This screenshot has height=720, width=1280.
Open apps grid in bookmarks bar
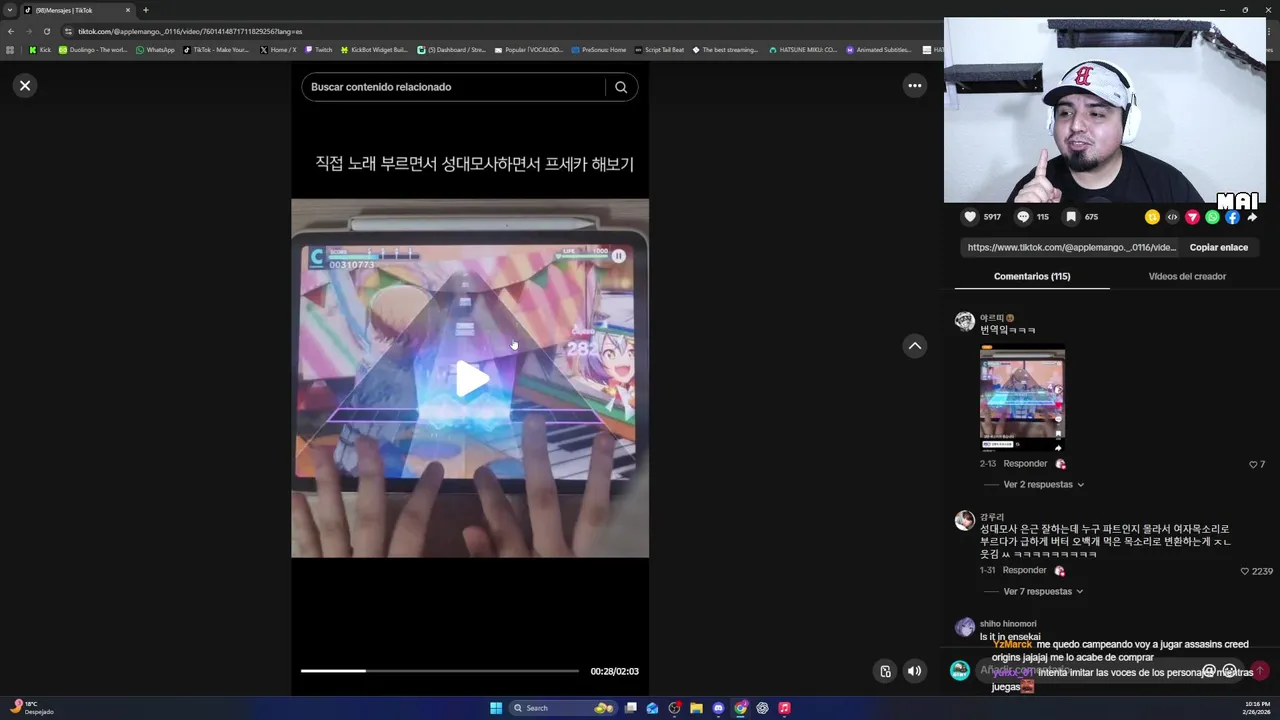point(10,50)
